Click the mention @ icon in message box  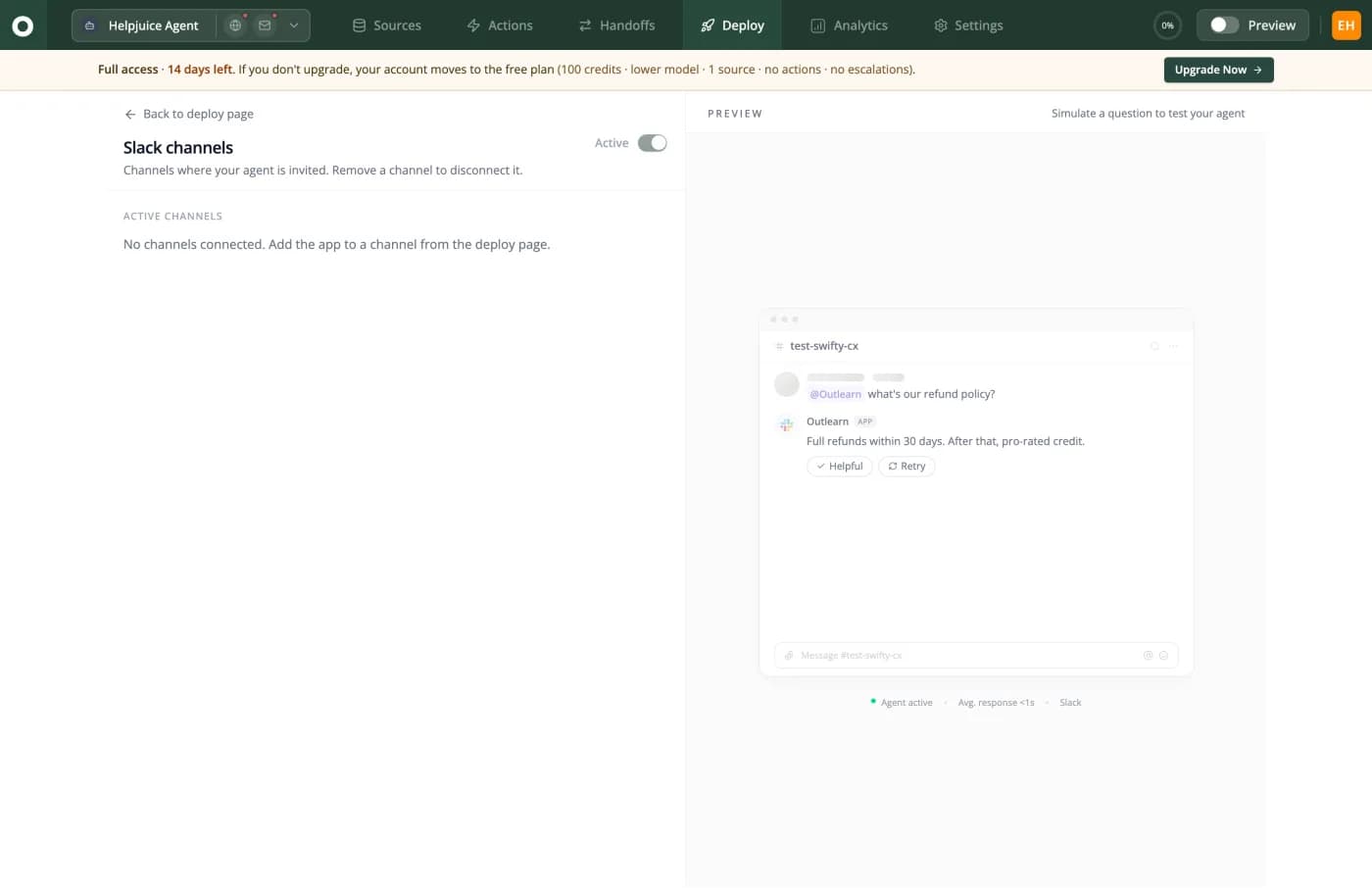[1148, 656]
